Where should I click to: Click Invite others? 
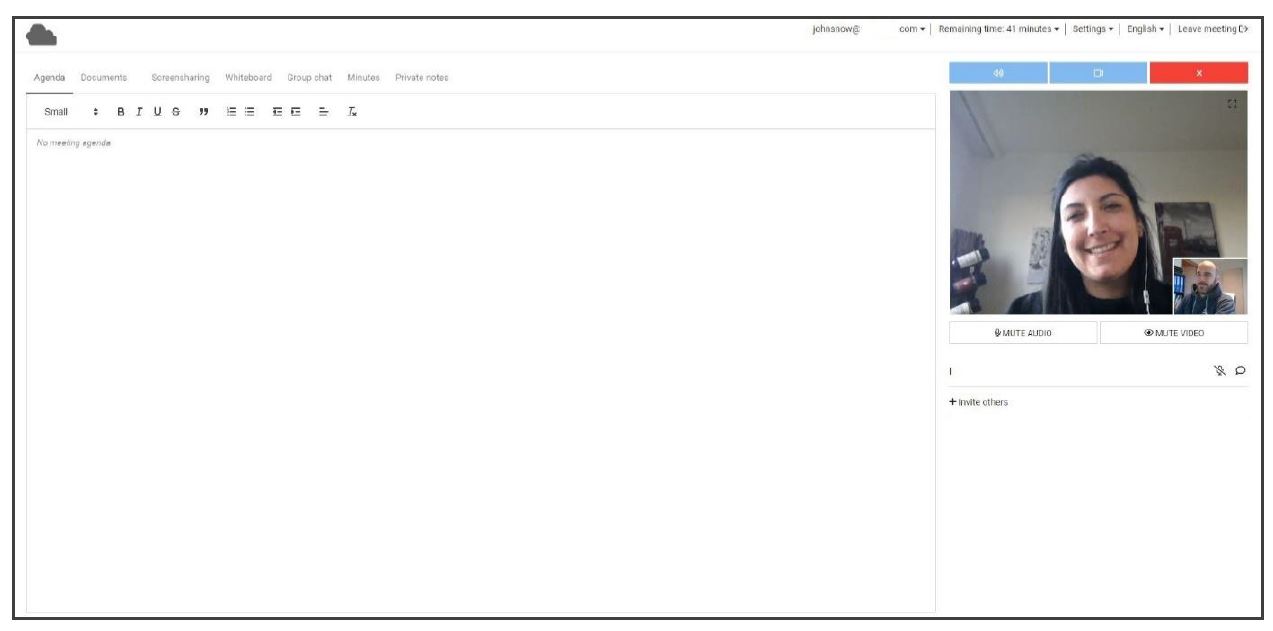point(979,402)
